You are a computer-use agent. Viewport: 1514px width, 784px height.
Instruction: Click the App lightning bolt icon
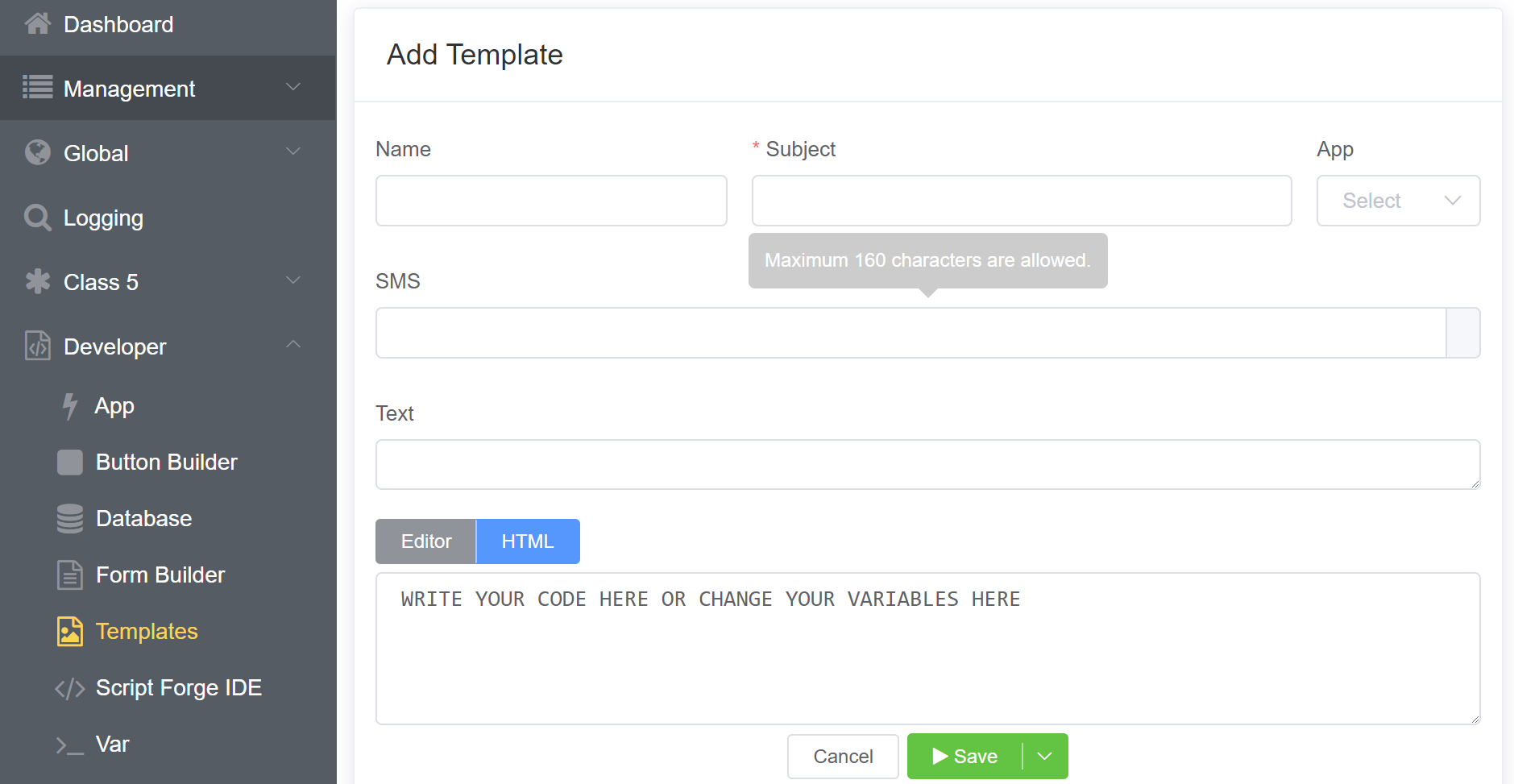pyautogui.click(x=70, y=406)
